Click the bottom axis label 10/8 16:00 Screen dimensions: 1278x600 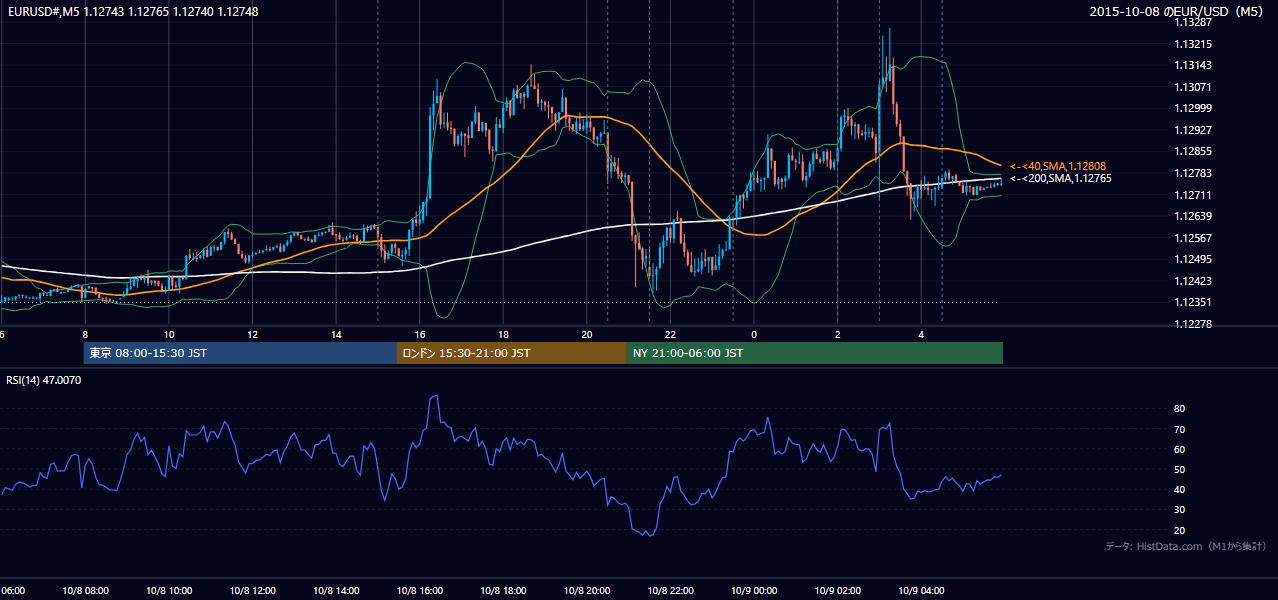[x=419, y=590]
